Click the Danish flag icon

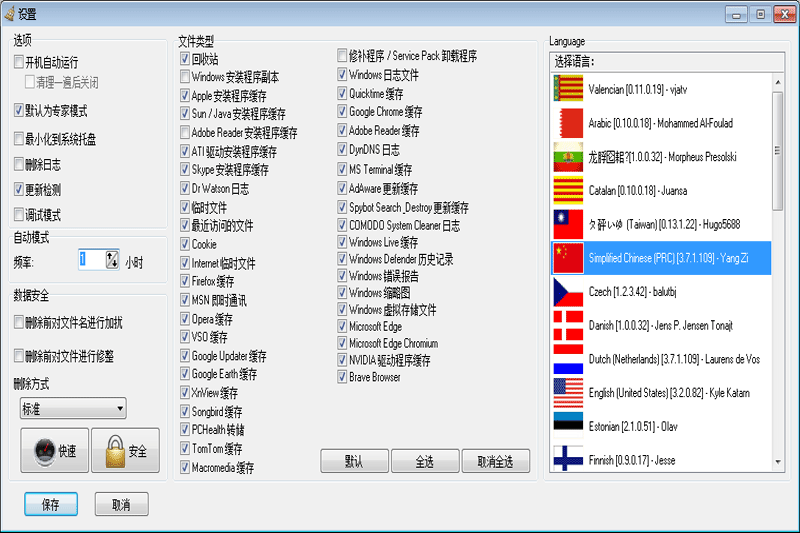tap(568, 325)
